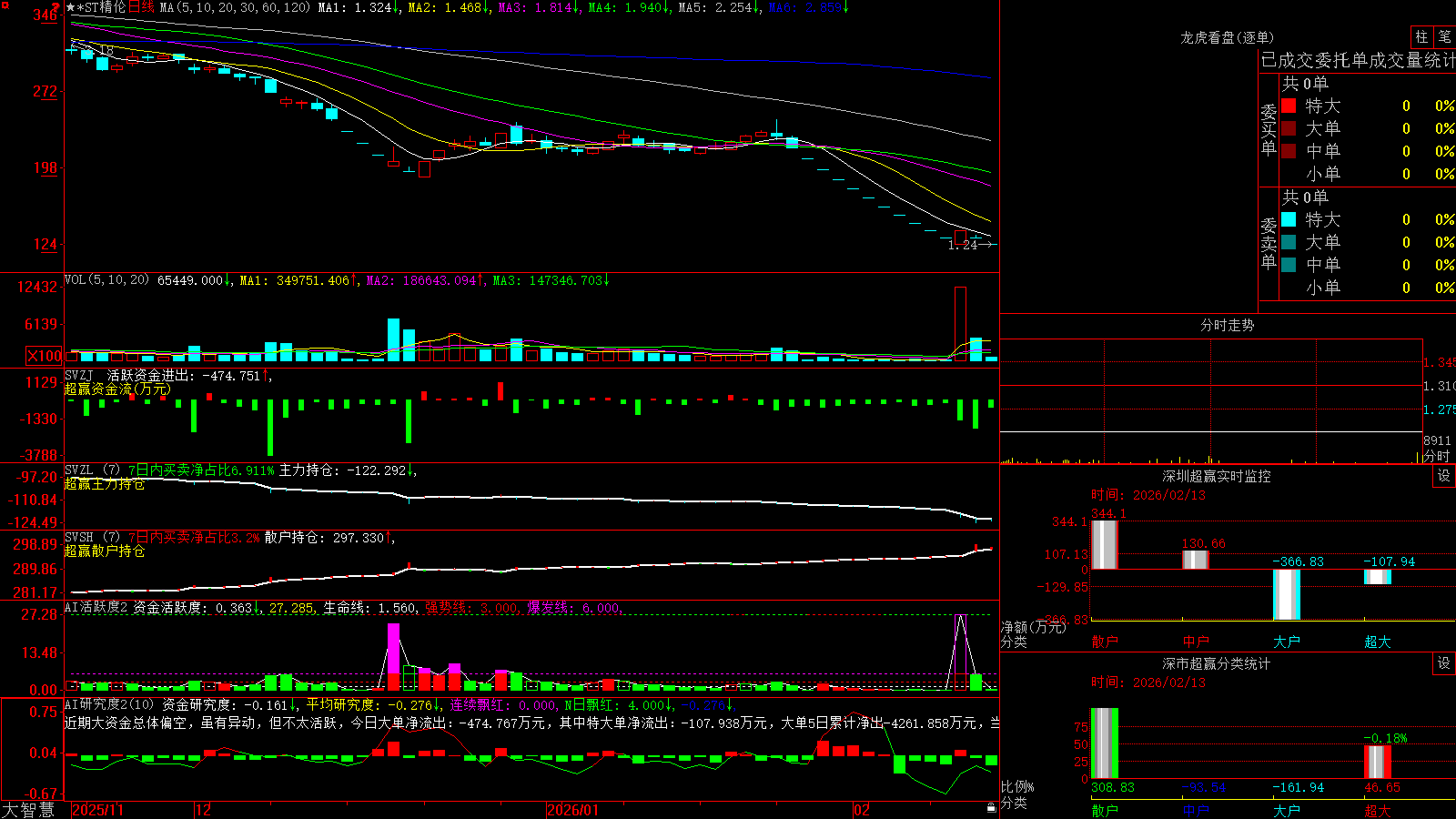Click the 强势线: 3.000 label

471,607
